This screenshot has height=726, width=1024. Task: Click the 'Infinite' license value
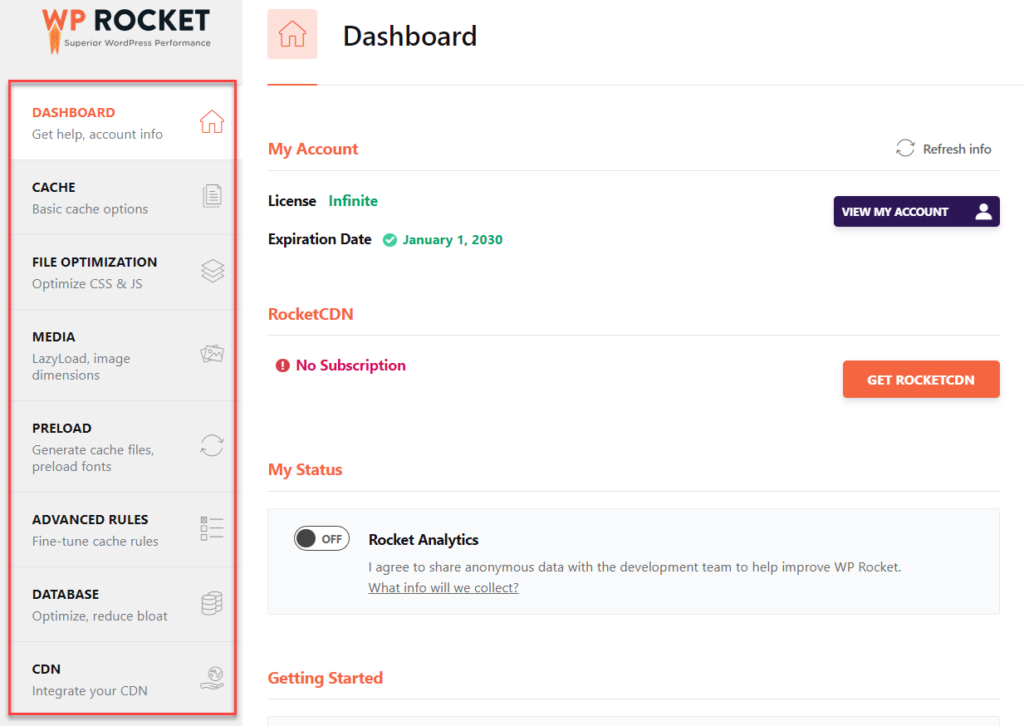point(353,200)
